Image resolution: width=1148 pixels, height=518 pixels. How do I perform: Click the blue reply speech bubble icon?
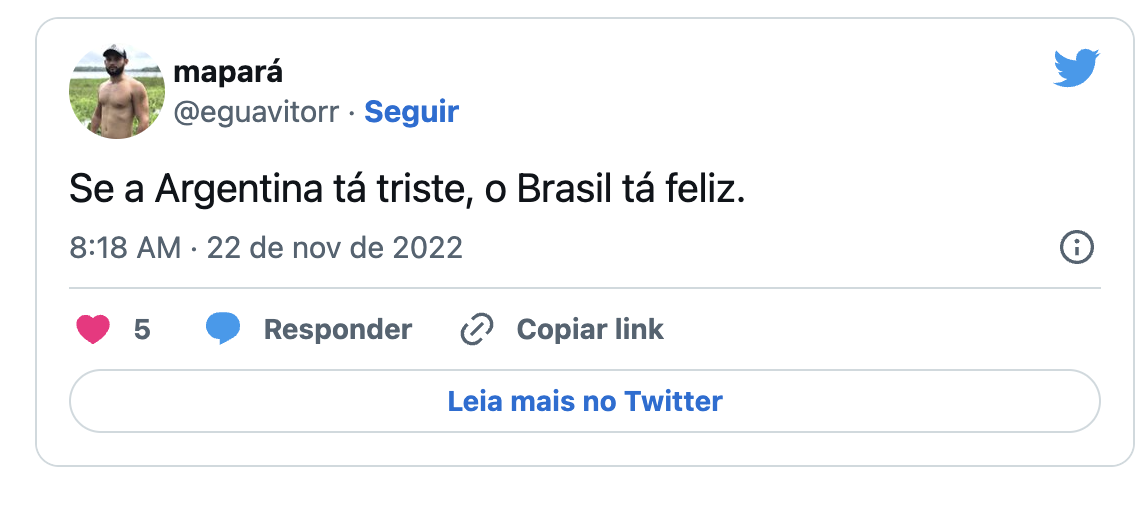coord(223,329)
